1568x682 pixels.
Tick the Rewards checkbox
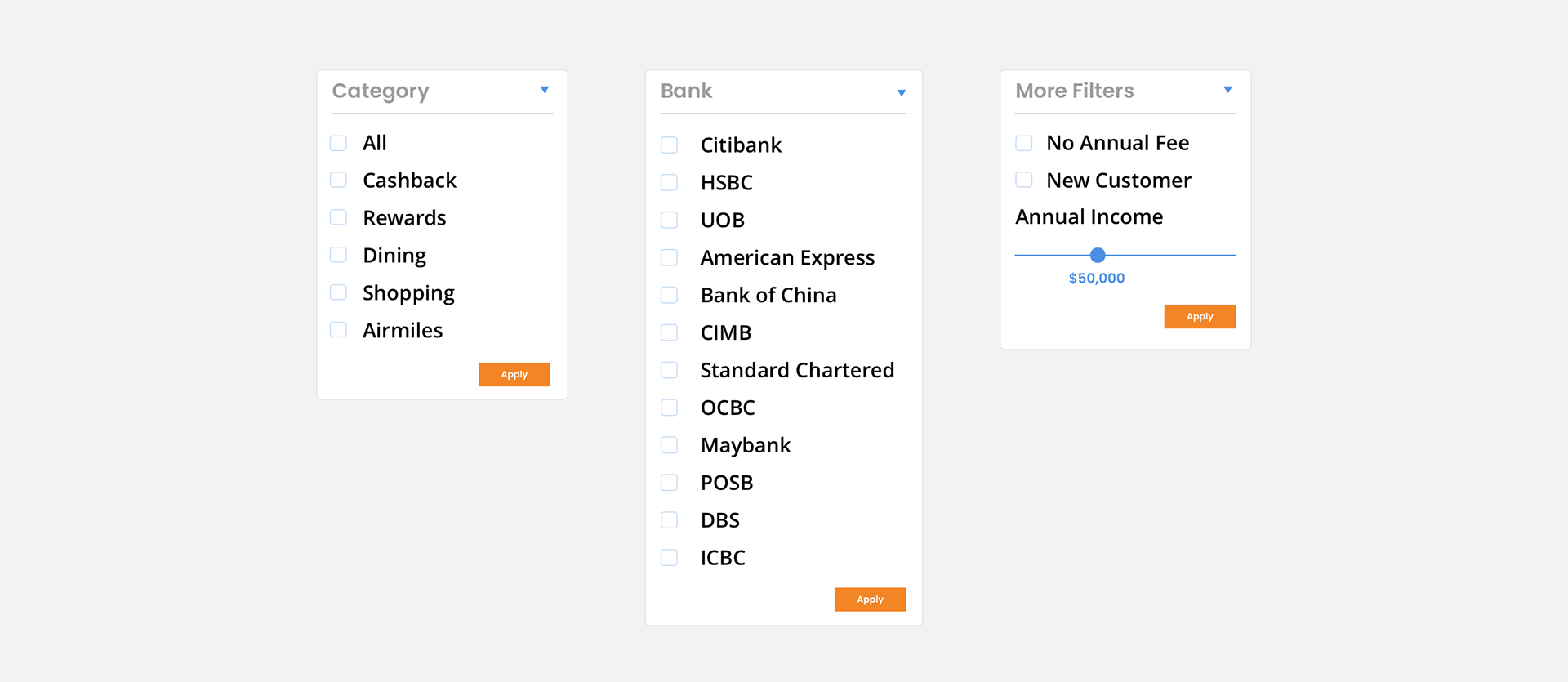tap(338, 217)
